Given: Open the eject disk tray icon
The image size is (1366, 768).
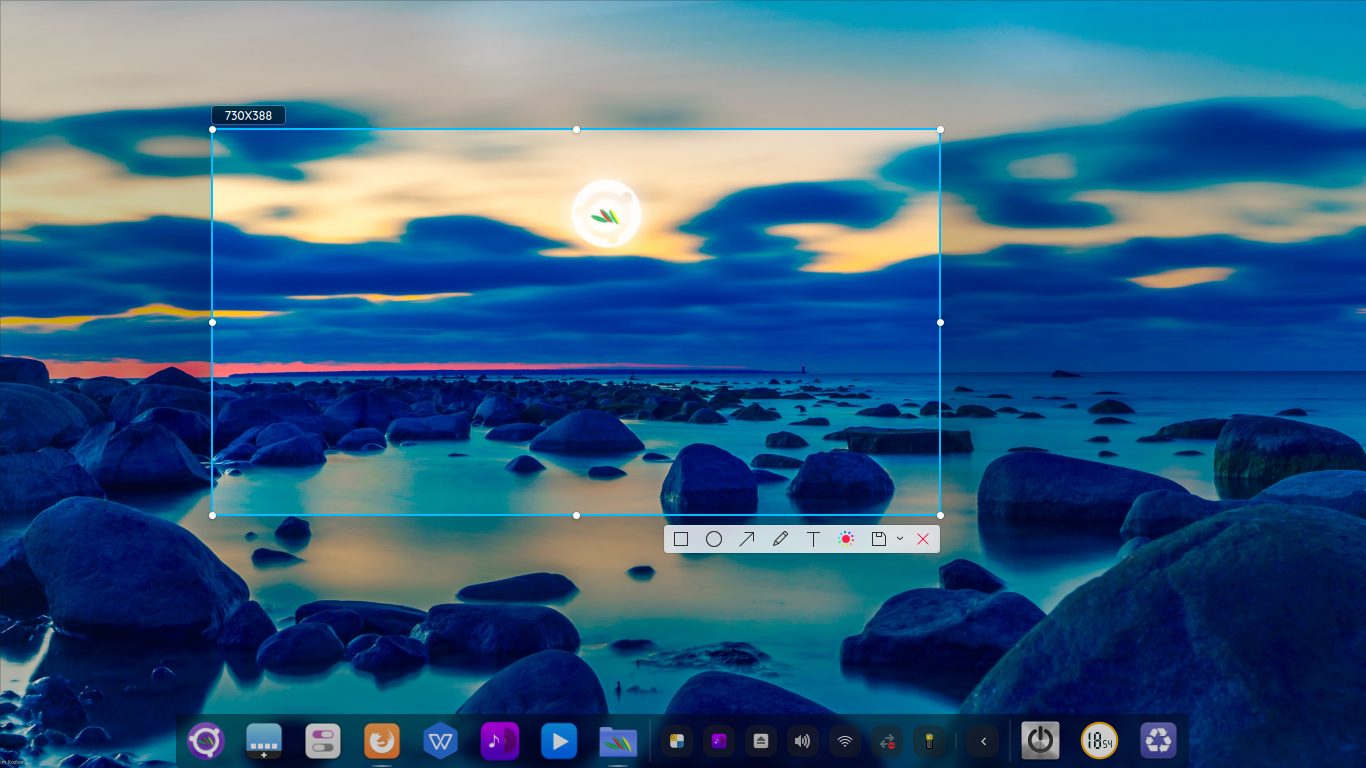Looking at the screenshot, I should [761, 741].
